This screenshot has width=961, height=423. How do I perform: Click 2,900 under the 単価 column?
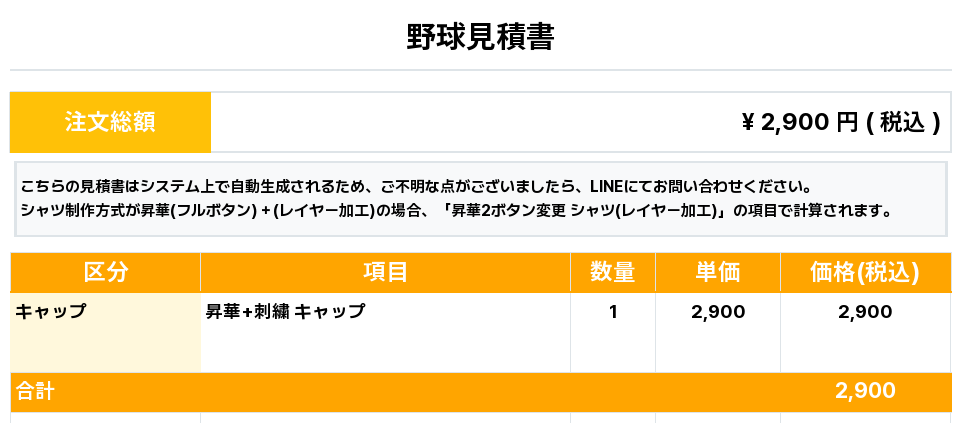pyautogui.click(x=718, y=311)
